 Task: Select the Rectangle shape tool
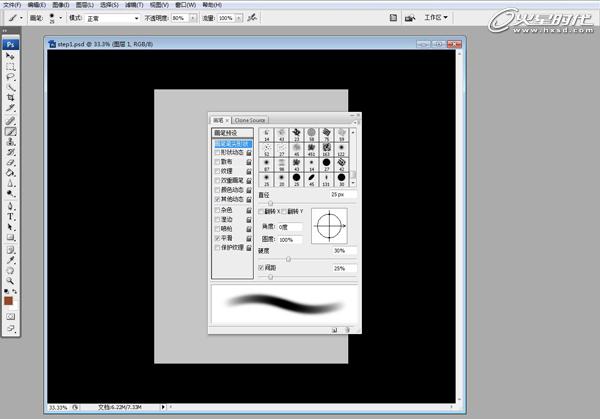point(10,238)
